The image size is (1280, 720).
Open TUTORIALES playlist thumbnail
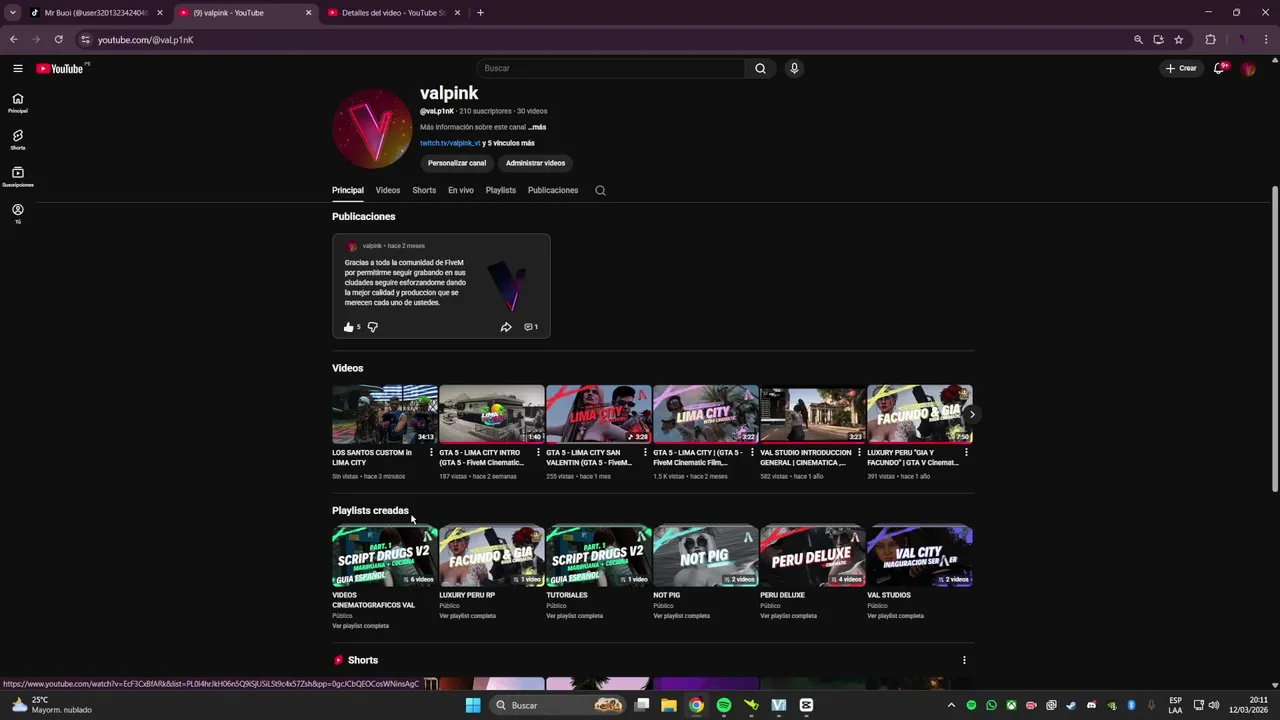click(599, 556)
